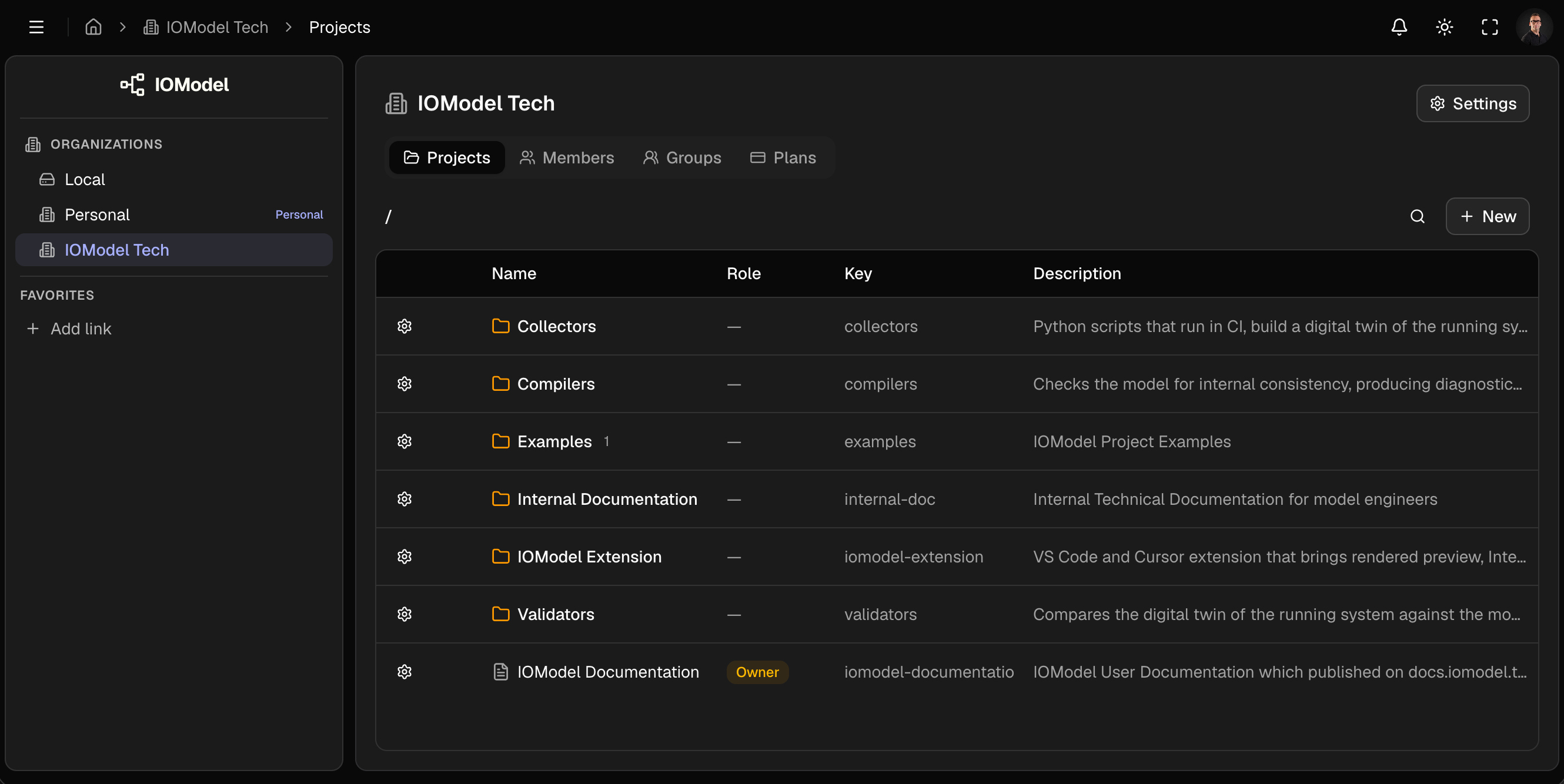Switch to the Members tab
Image resolution: width=1564 pixels, height=784 pixels.
(x=566, y=158)
